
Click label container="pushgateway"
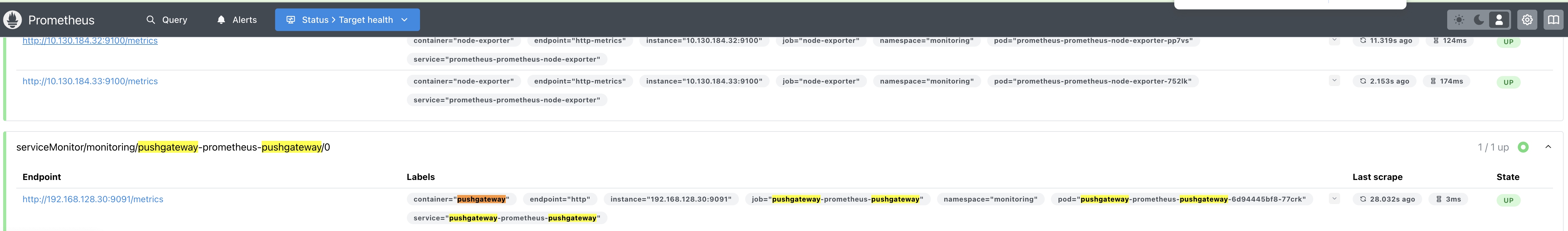coord(461,199)
